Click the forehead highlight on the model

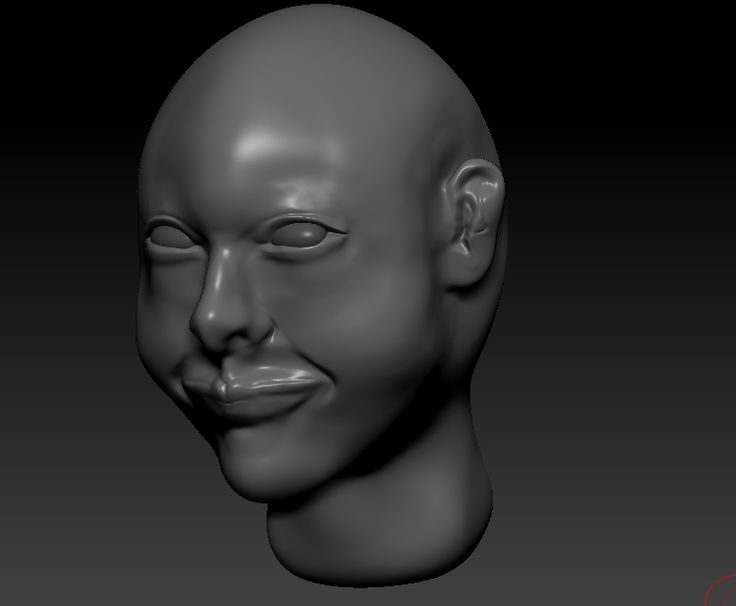[263, 146]
